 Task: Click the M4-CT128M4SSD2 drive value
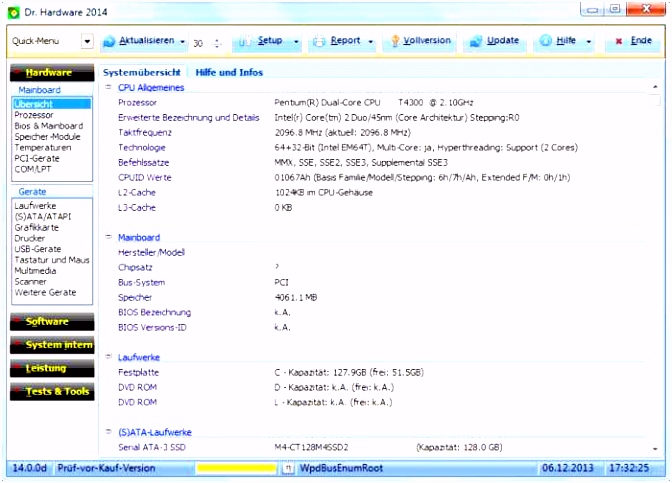[x=312, y=447]
